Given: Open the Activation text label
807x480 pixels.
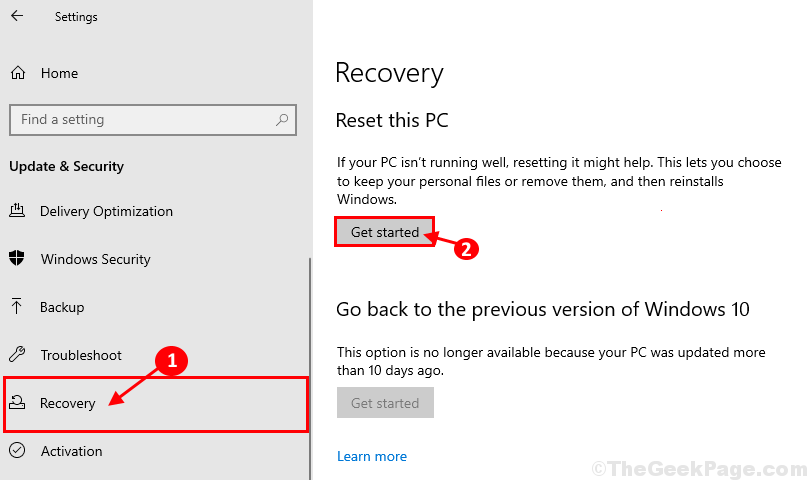Looking at the screenshot, I should tap(72, 451).
